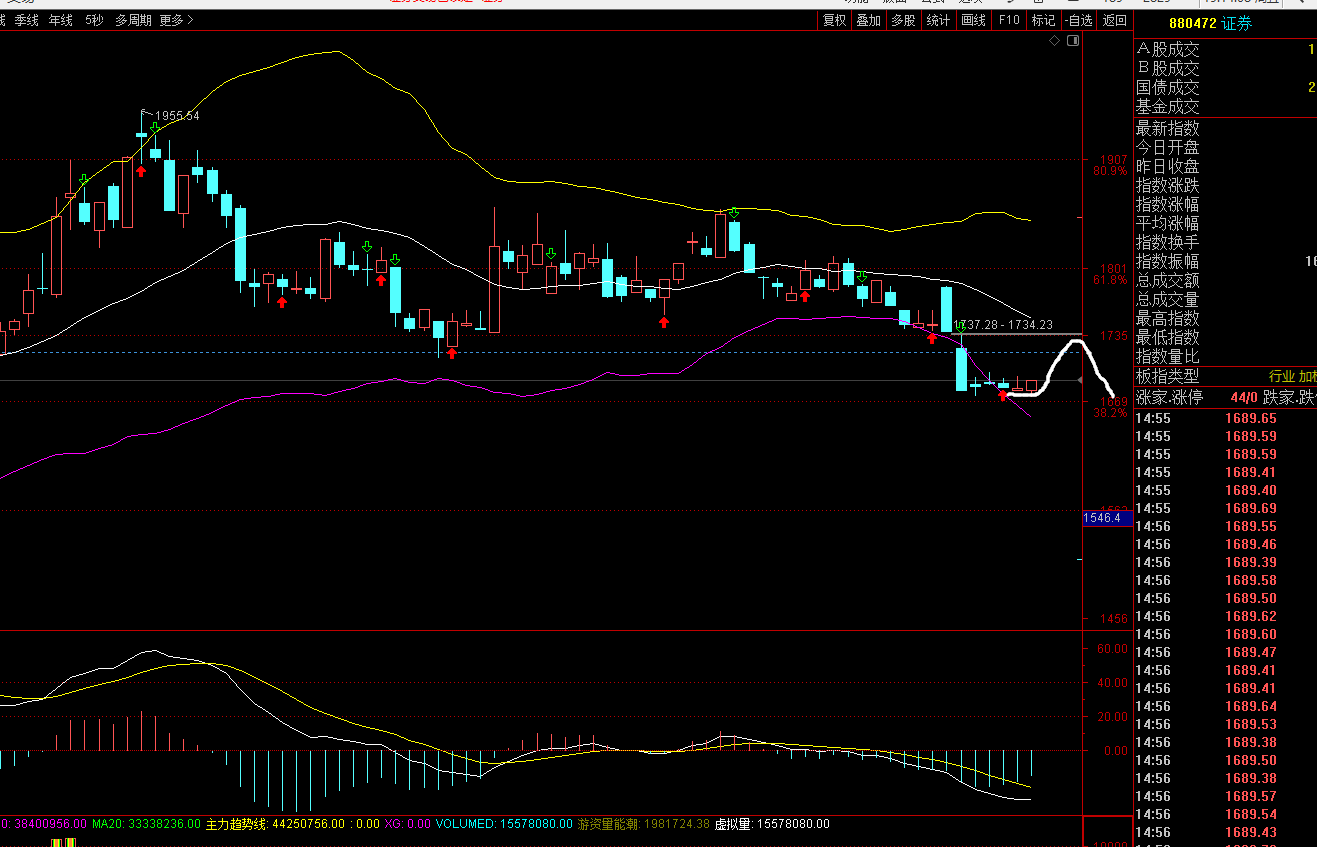Switch to the 5秒 period tab
Viewport: 1317px width, 847px height.
pyautogui.click(x=94, y=20)
